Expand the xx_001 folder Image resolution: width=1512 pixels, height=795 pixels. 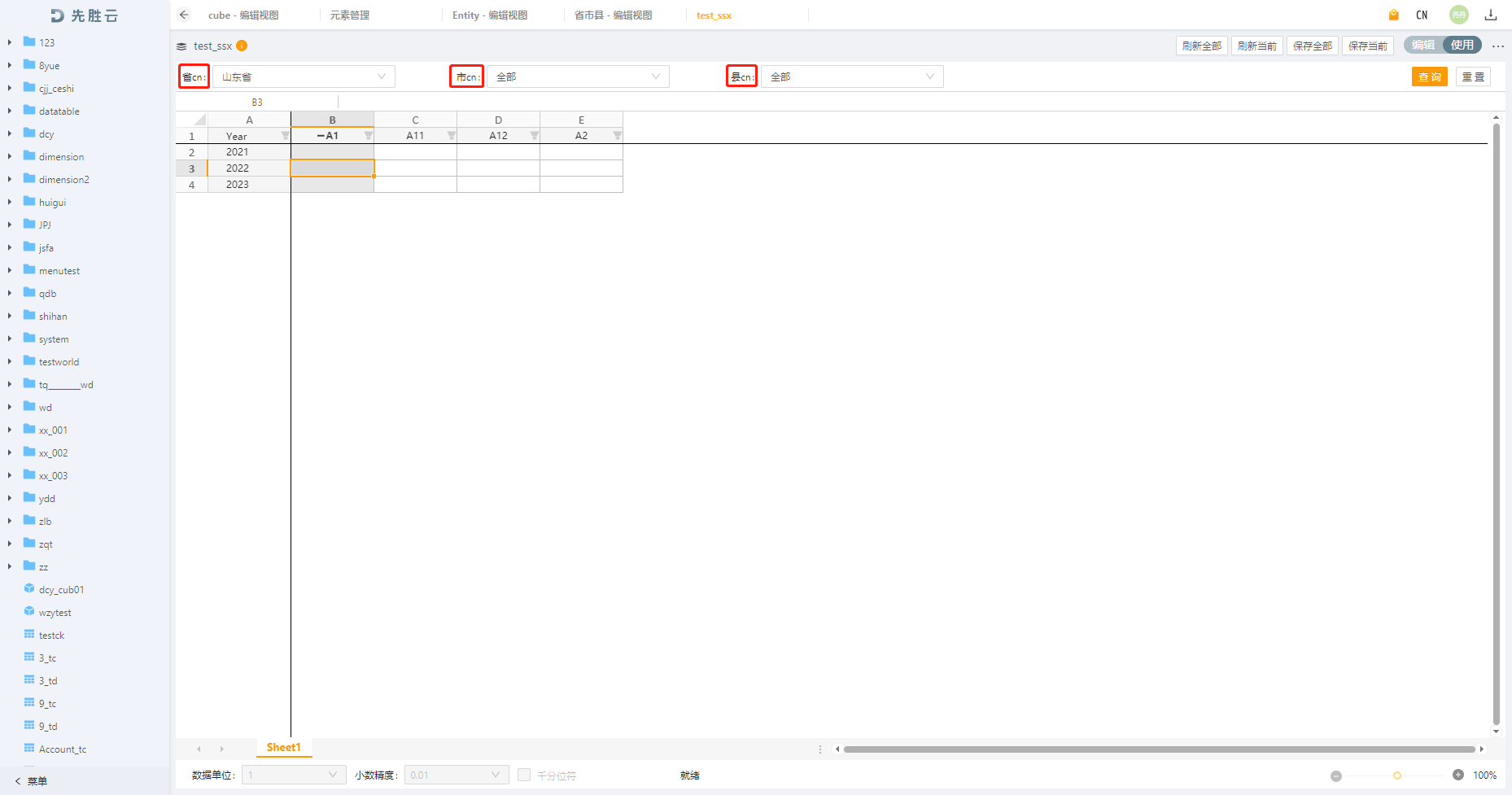9,430
